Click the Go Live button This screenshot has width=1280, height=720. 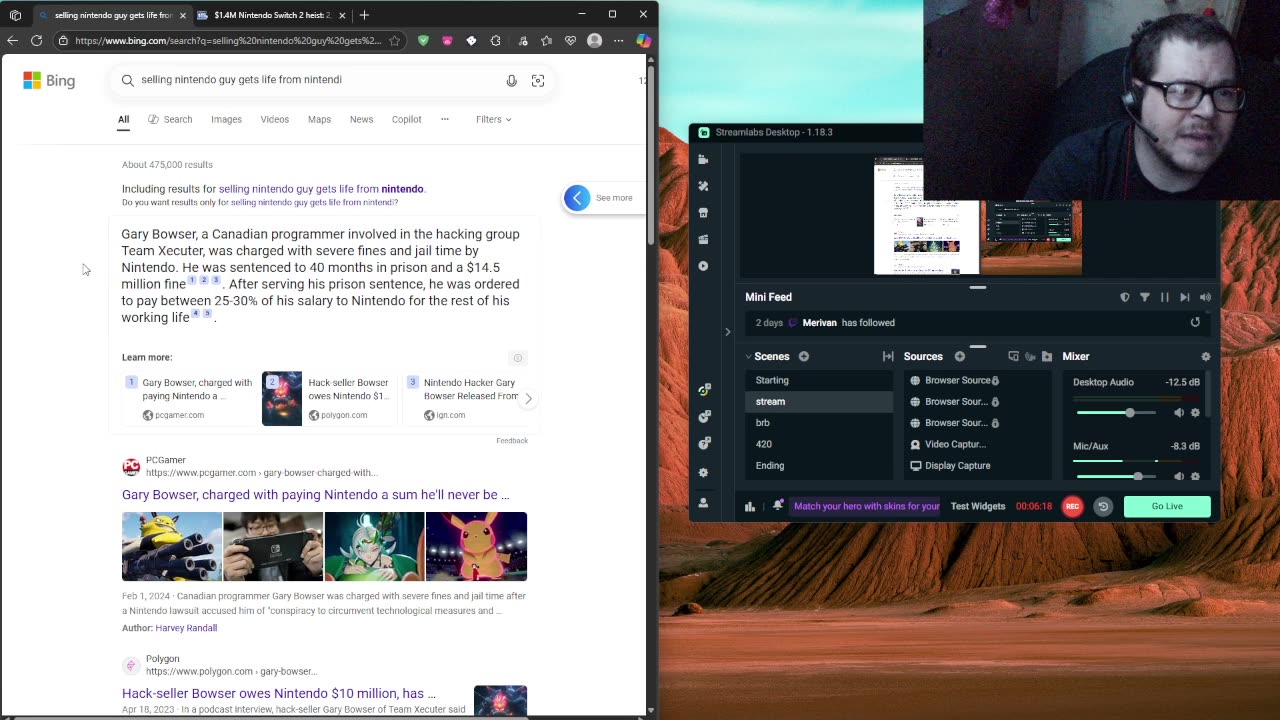point(1167,506)
